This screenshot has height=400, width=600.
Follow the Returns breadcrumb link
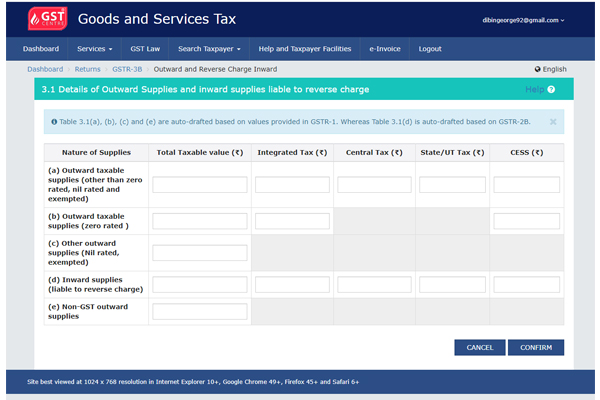coord(87,69)
